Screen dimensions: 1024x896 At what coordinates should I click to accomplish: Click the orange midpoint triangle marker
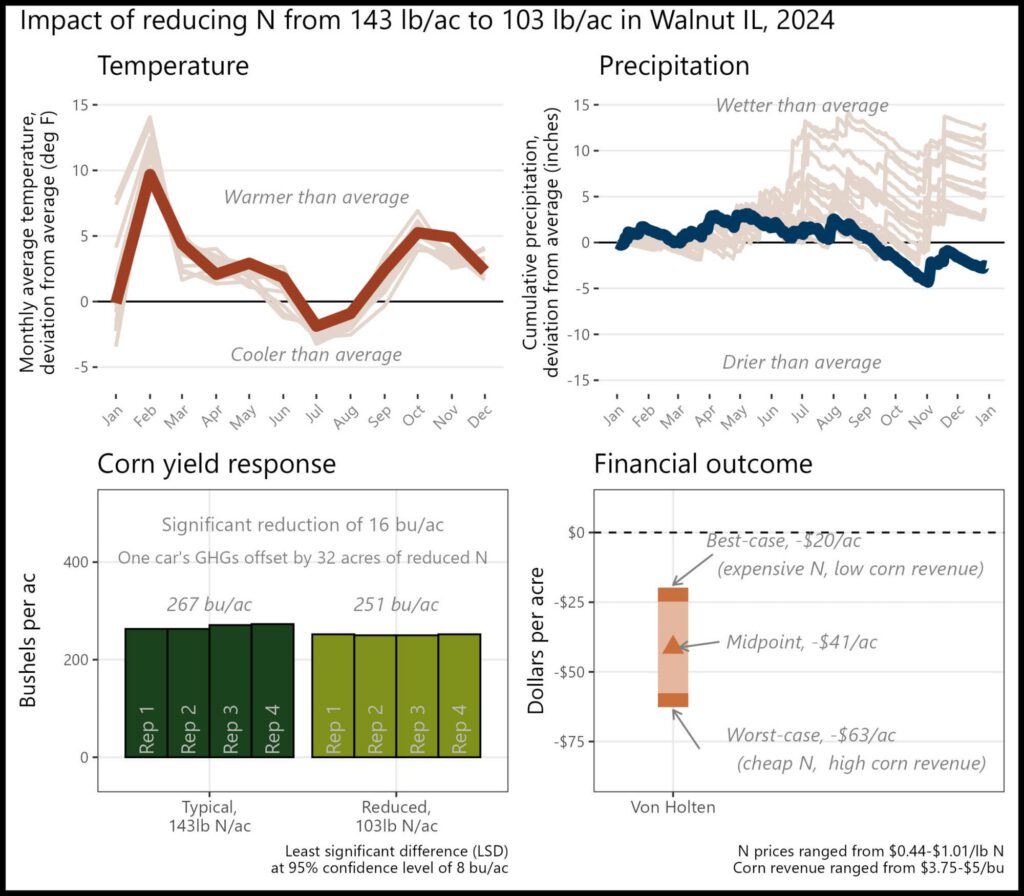click(673, 645)
